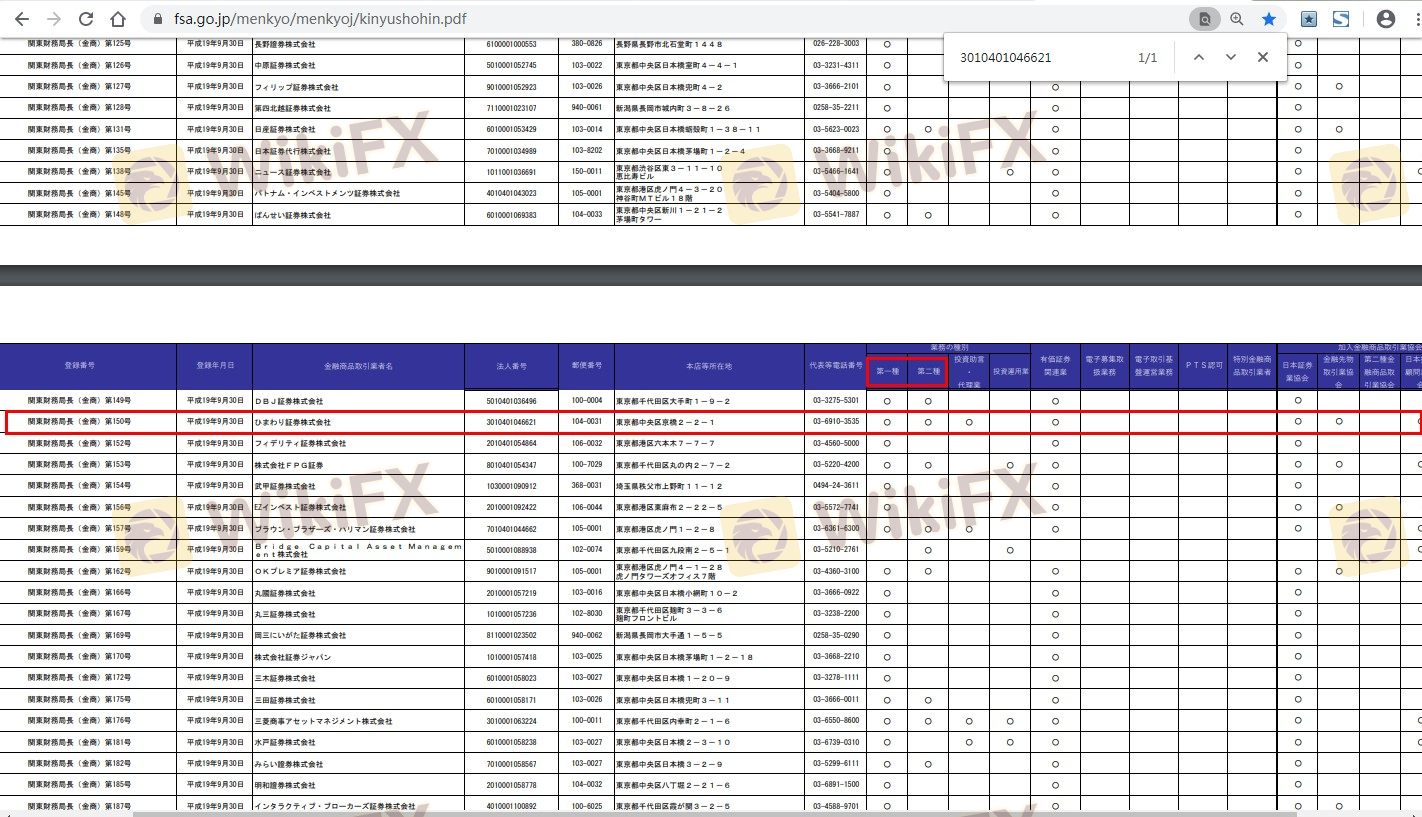Click the 第一種 column header
This screenshot has width=1422, height=817.
click(x=886, y=371)
